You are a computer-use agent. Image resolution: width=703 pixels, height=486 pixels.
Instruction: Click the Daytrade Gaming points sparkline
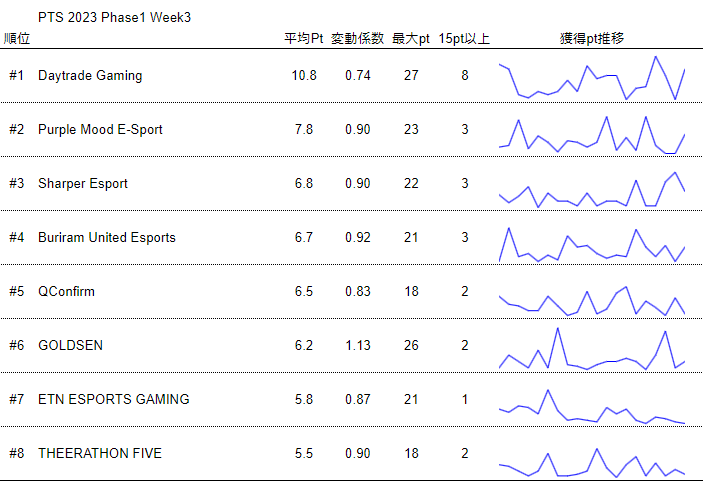click(592, 77)
